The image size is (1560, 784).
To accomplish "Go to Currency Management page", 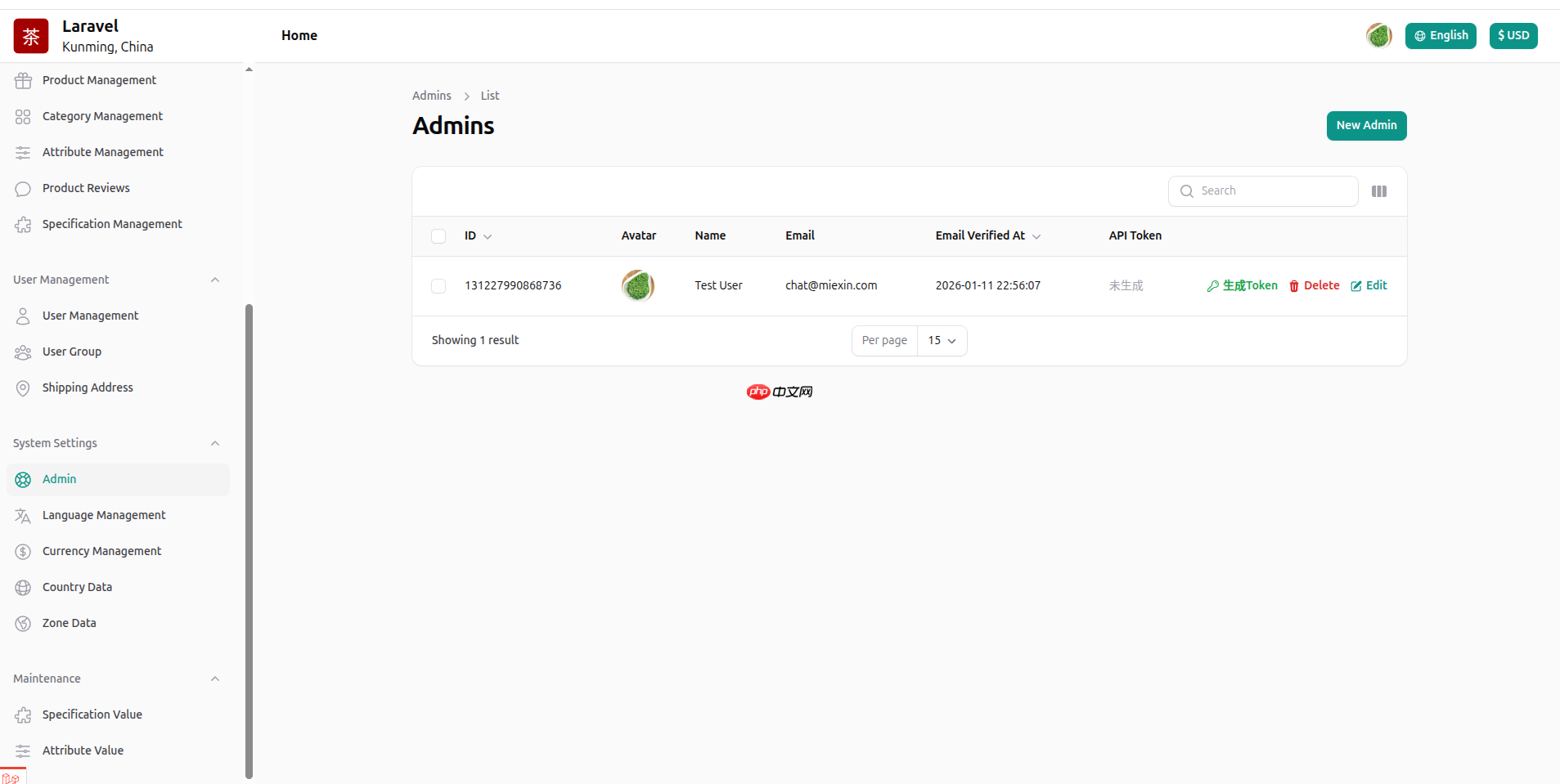I will [101, 551].
